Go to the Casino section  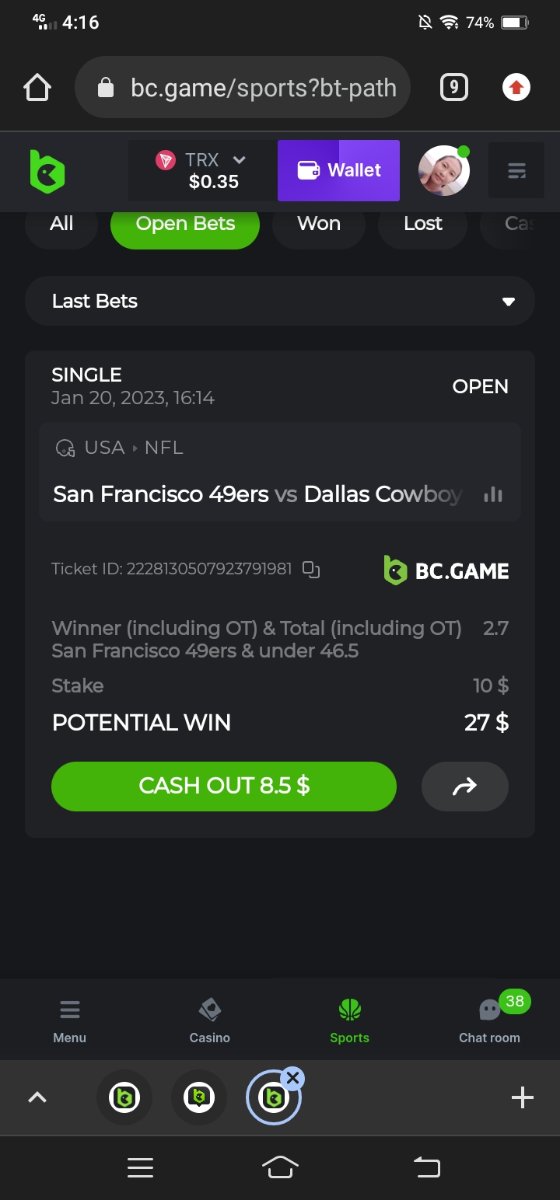pos(210,1020)
